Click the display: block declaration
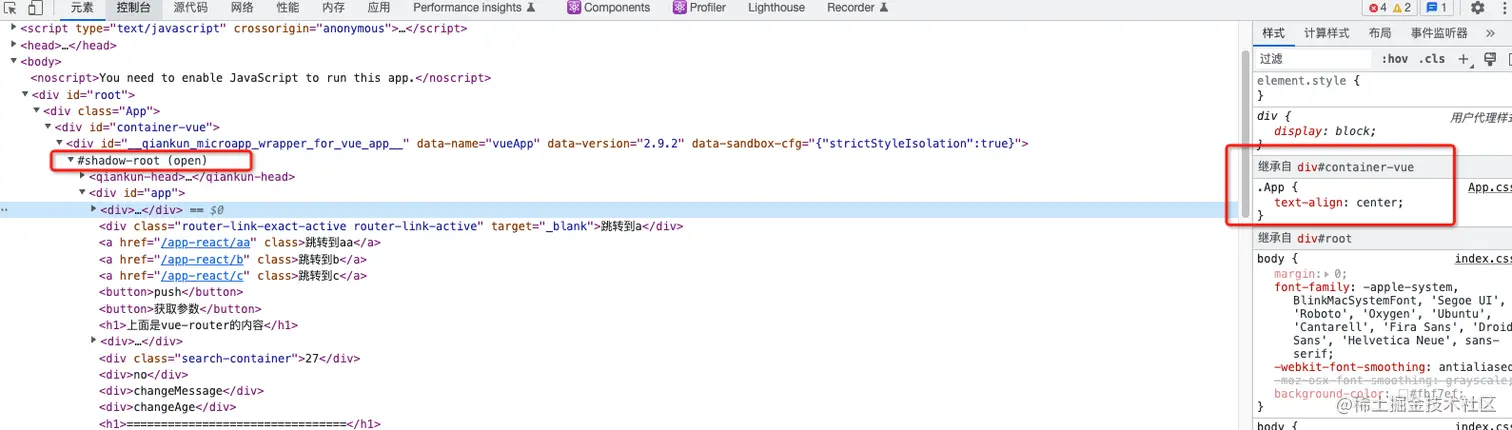 [1325, 131]
